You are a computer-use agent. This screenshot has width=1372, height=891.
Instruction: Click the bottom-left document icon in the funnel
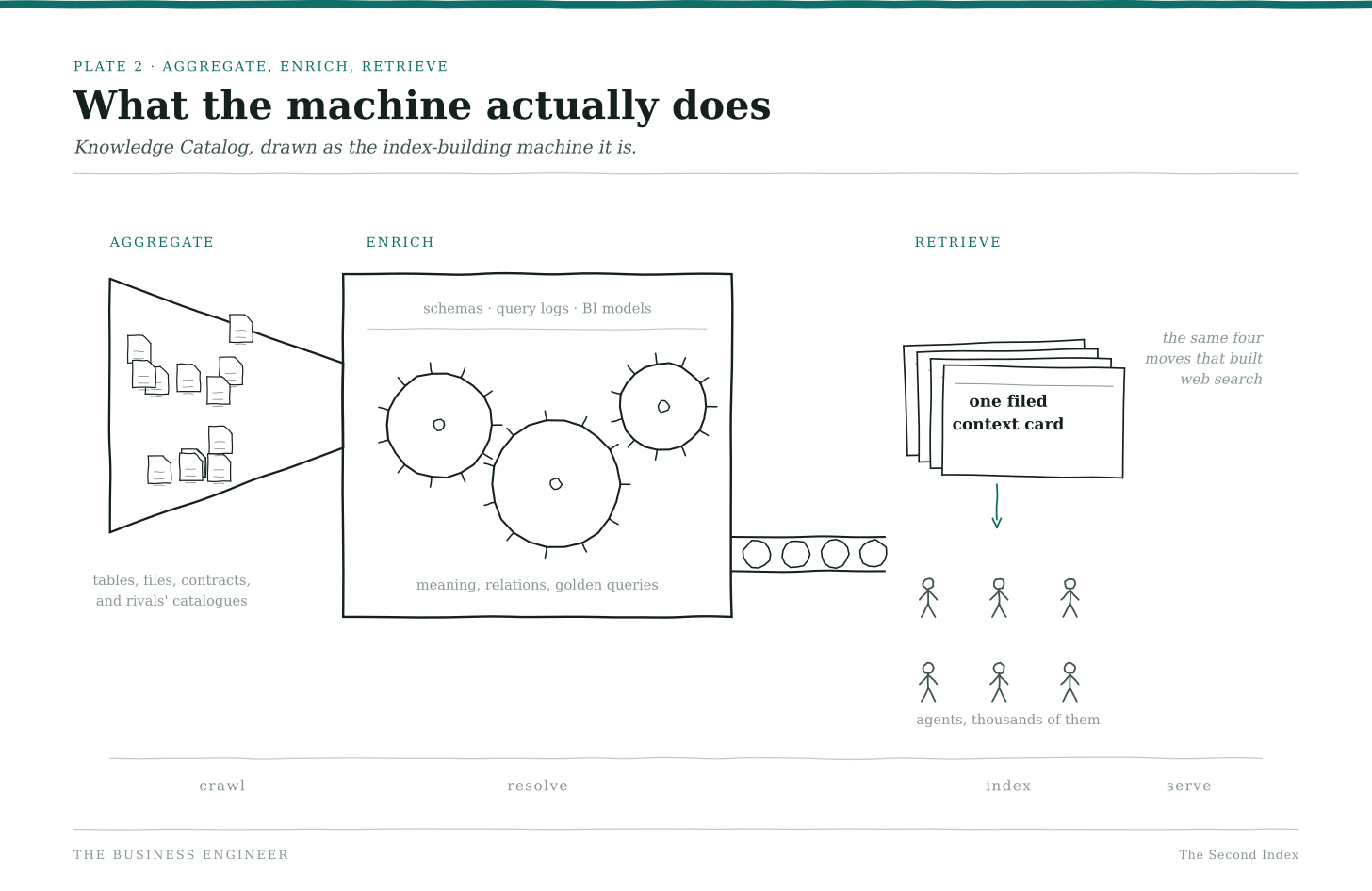(x=159, y=470)
